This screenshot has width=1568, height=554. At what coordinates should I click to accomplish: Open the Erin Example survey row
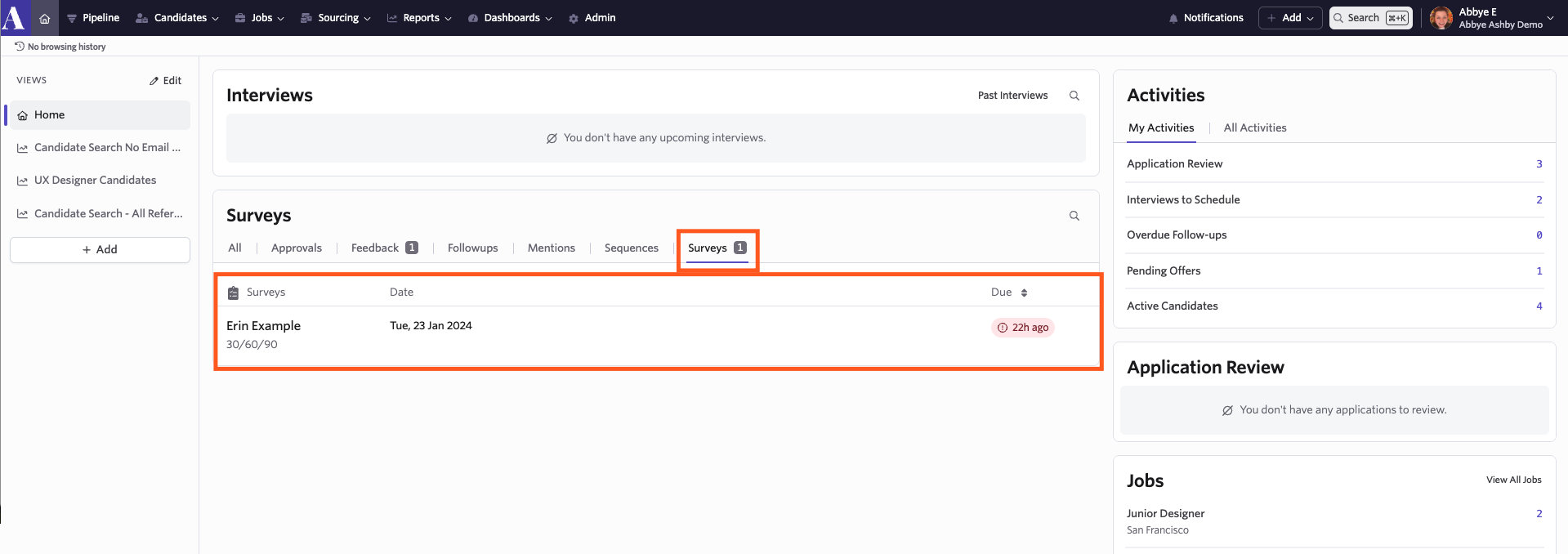tap(659, 335)
